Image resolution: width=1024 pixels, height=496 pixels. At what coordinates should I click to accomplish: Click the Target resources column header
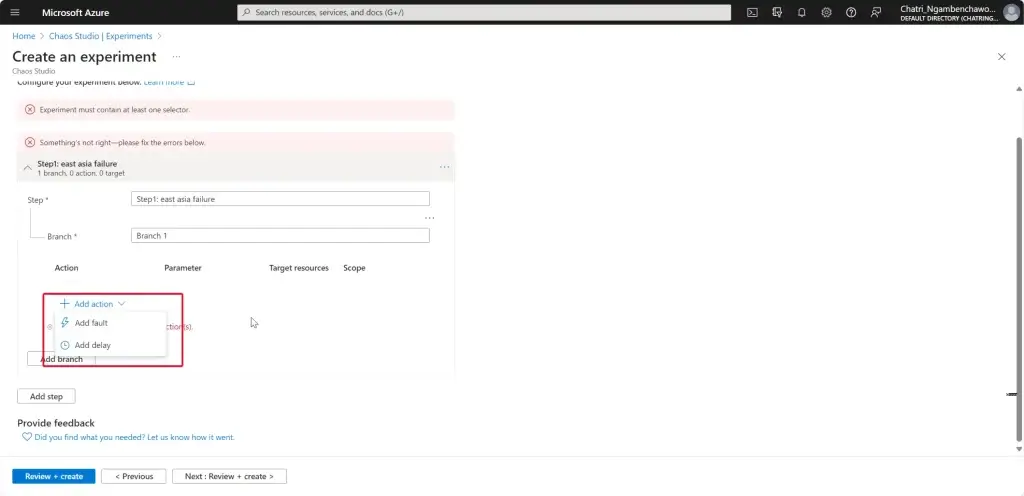point(299,268)
